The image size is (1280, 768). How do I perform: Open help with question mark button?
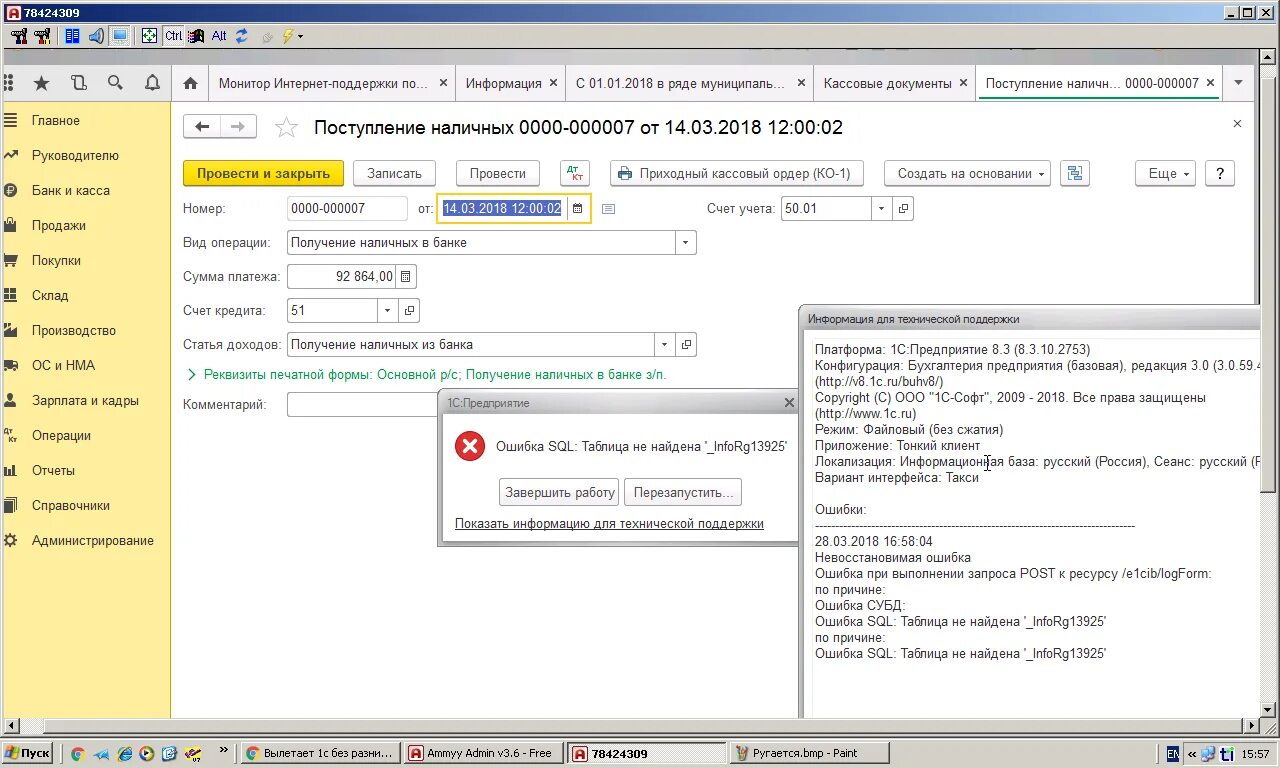(x=1220, y=173)
